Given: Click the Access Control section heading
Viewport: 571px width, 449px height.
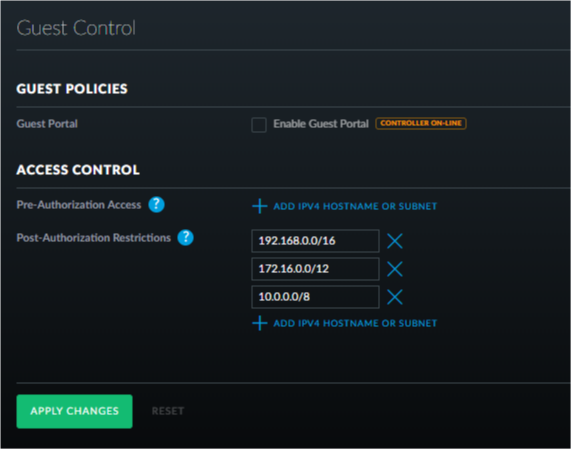Looking at the screenshot, I should 78,170.
